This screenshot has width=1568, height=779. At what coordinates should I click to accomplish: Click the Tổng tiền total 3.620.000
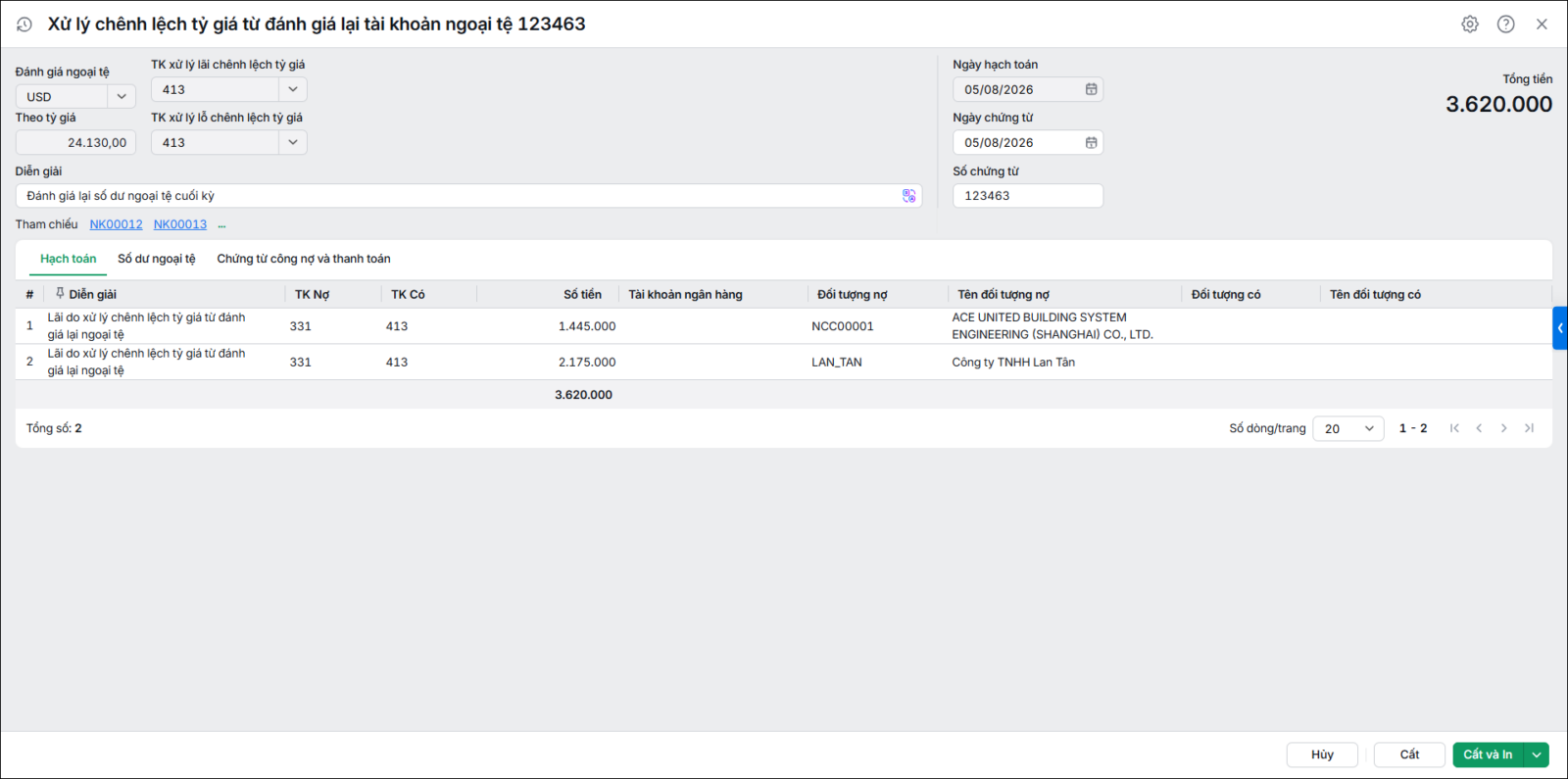[x=1498, y=105]
